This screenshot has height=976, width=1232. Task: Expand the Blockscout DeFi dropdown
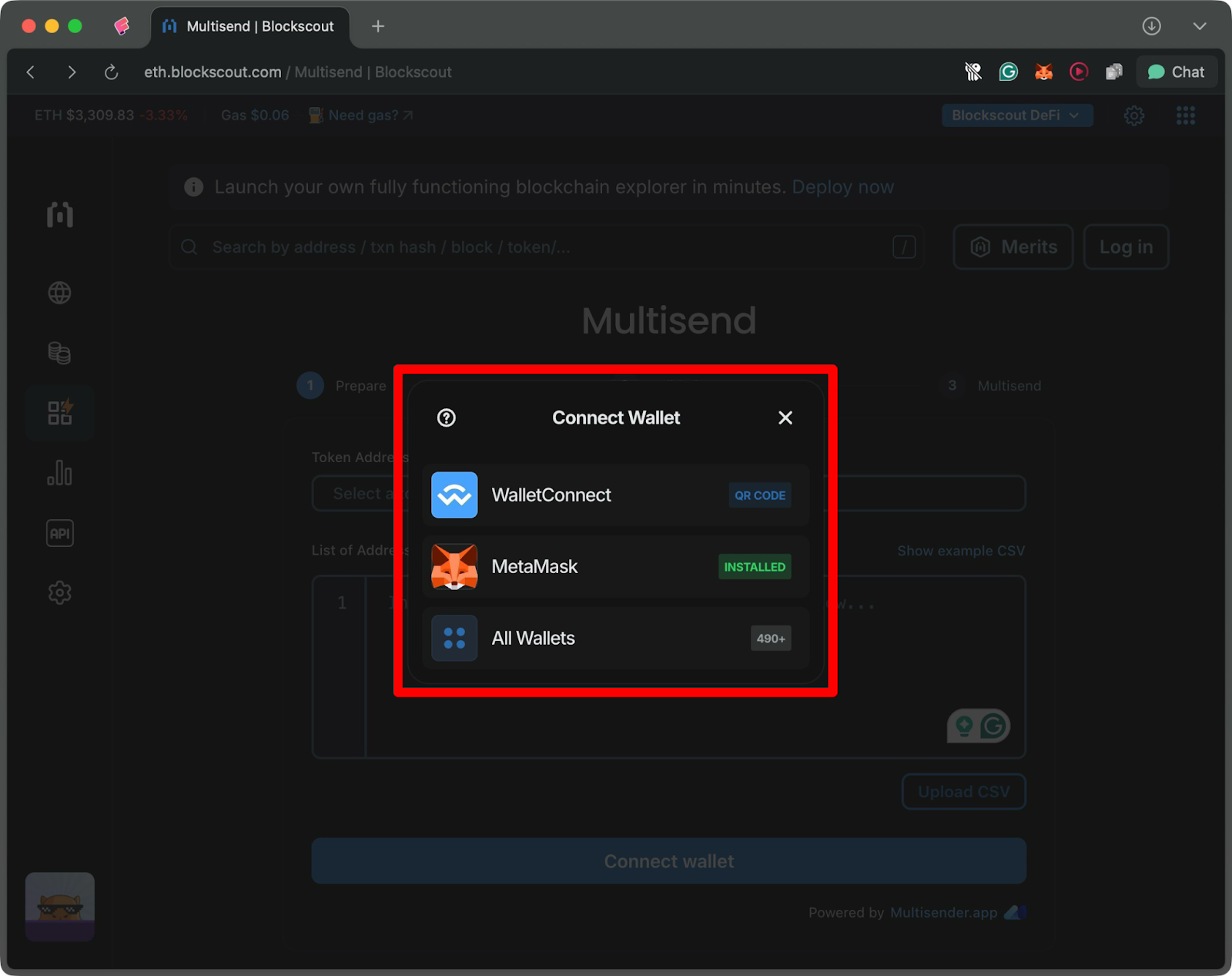click(x=1016, y=115)
